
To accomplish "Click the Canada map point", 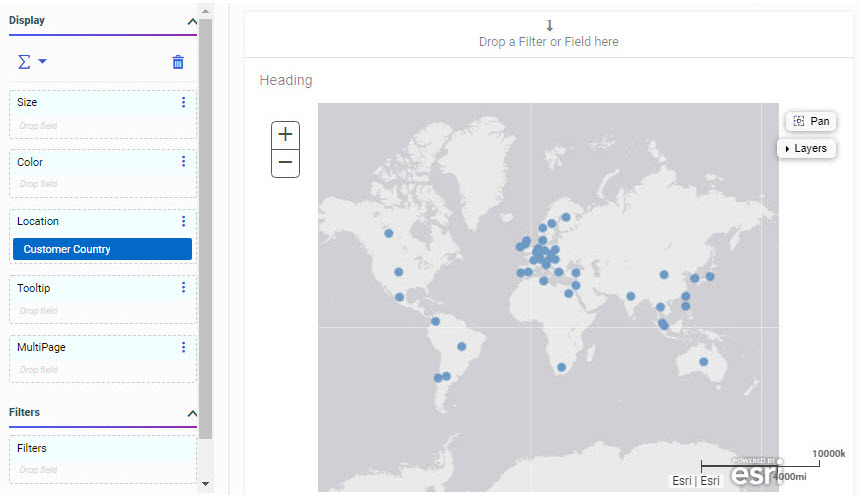I will (x=389, y=234).
